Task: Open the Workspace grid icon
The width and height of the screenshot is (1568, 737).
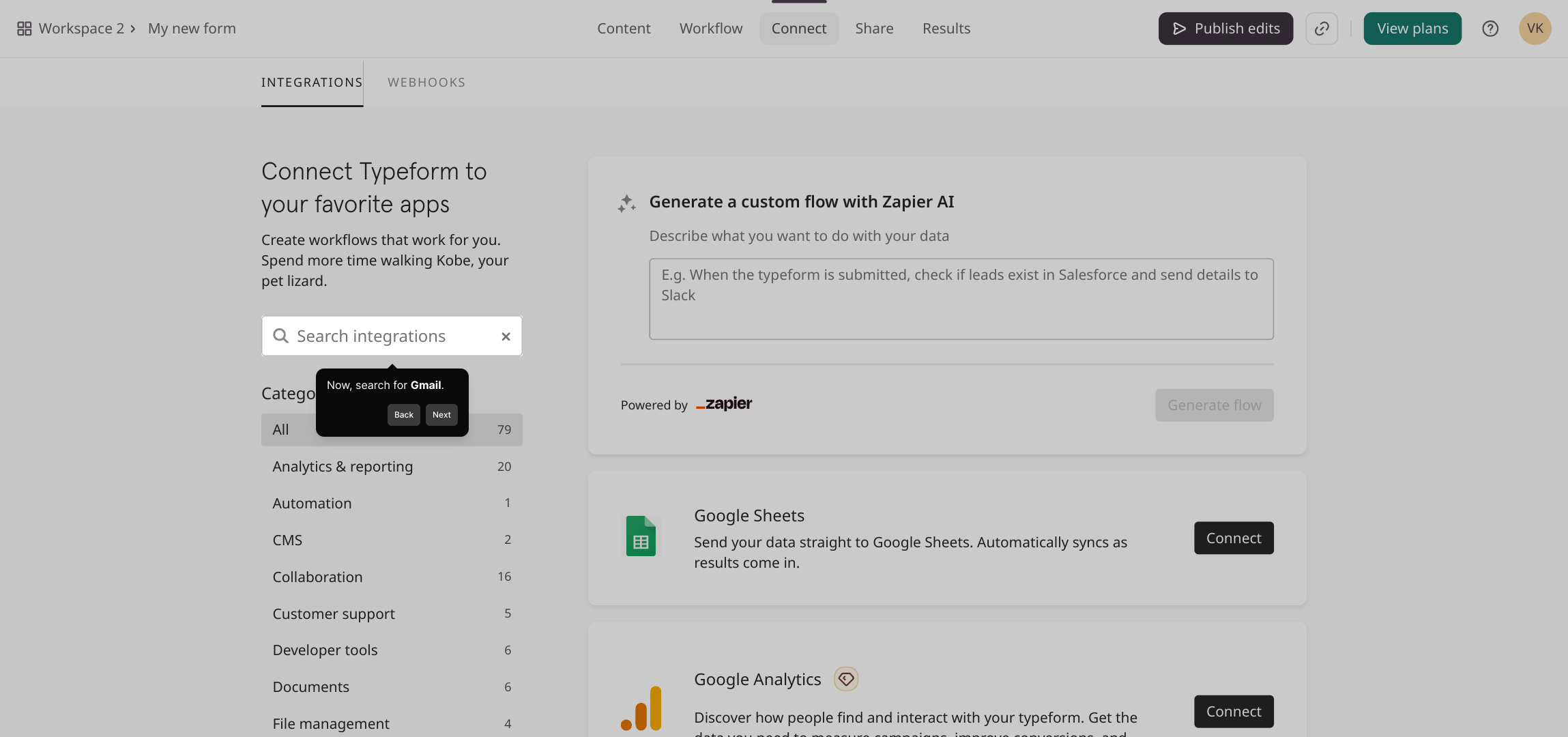Action: [25, 29]
